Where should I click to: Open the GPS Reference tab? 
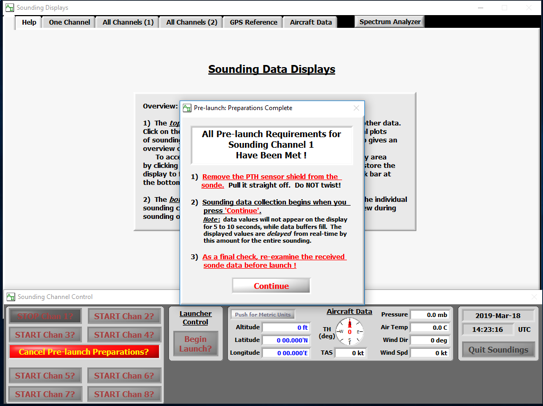click(x=253, y=22)
